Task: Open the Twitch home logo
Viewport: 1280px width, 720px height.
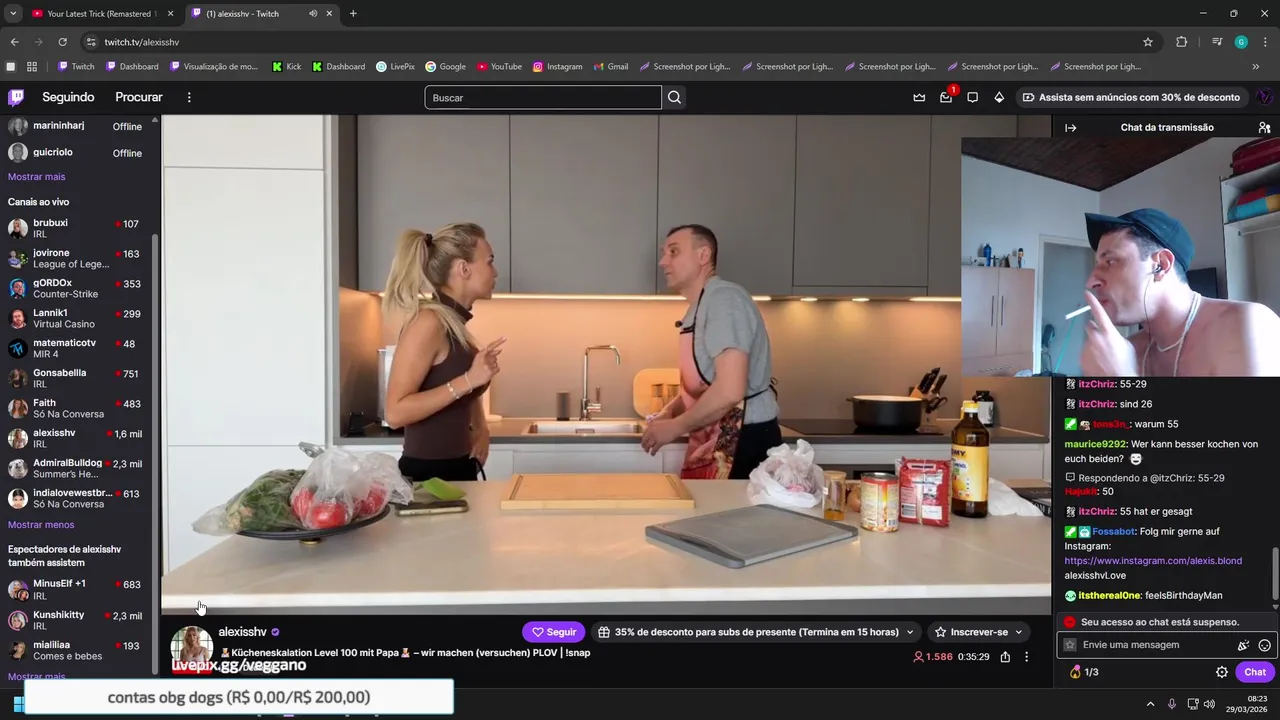Action: pos(16,97)
